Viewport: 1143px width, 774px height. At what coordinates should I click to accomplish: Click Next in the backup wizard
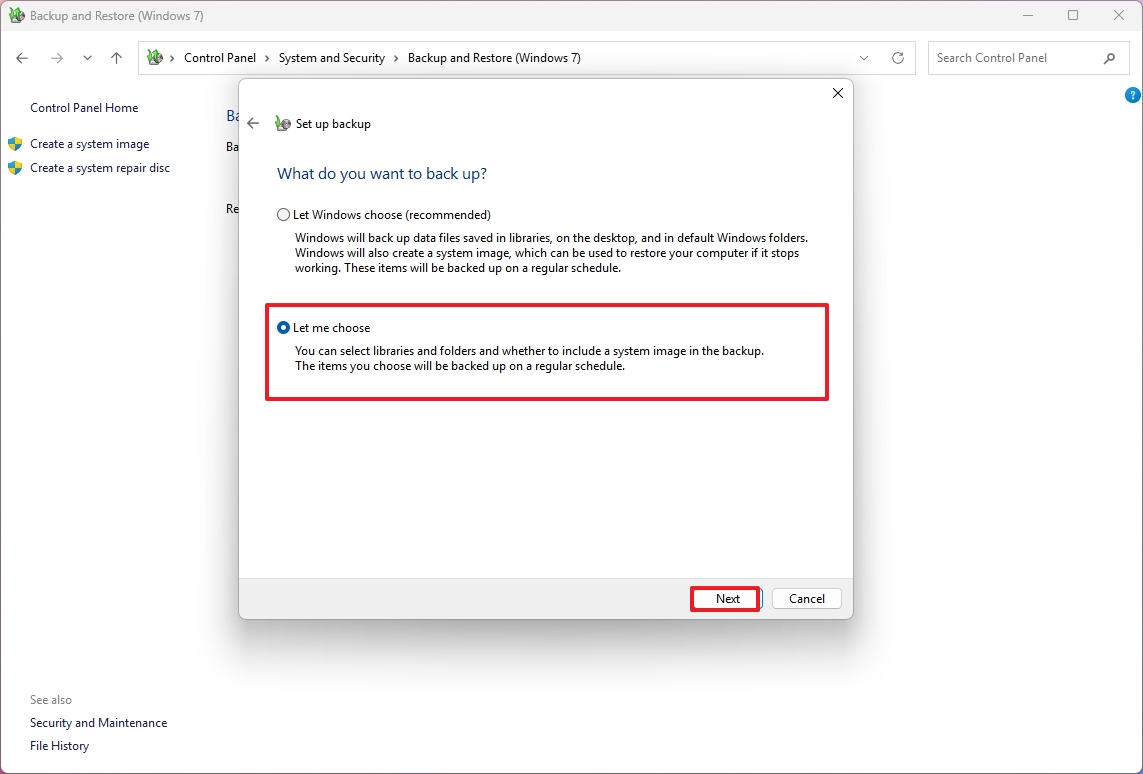[727, 599]
